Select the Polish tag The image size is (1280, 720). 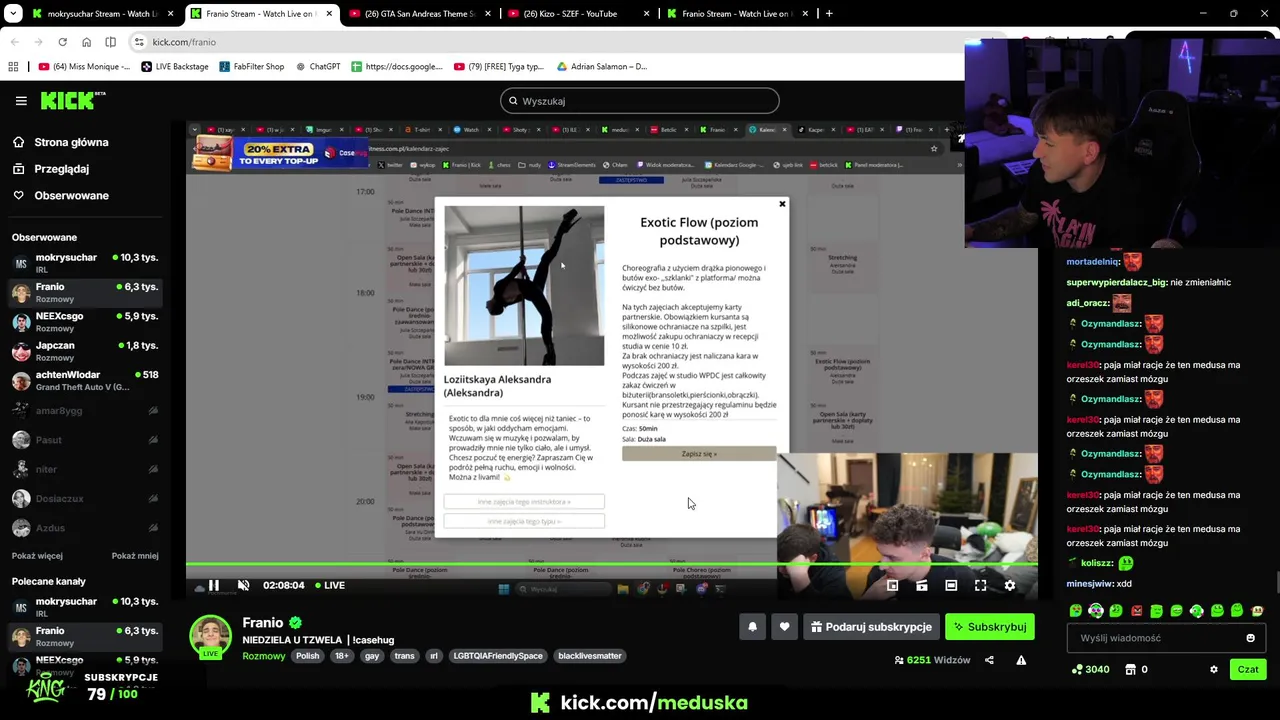pyautogui.click(x=308, y=656)
